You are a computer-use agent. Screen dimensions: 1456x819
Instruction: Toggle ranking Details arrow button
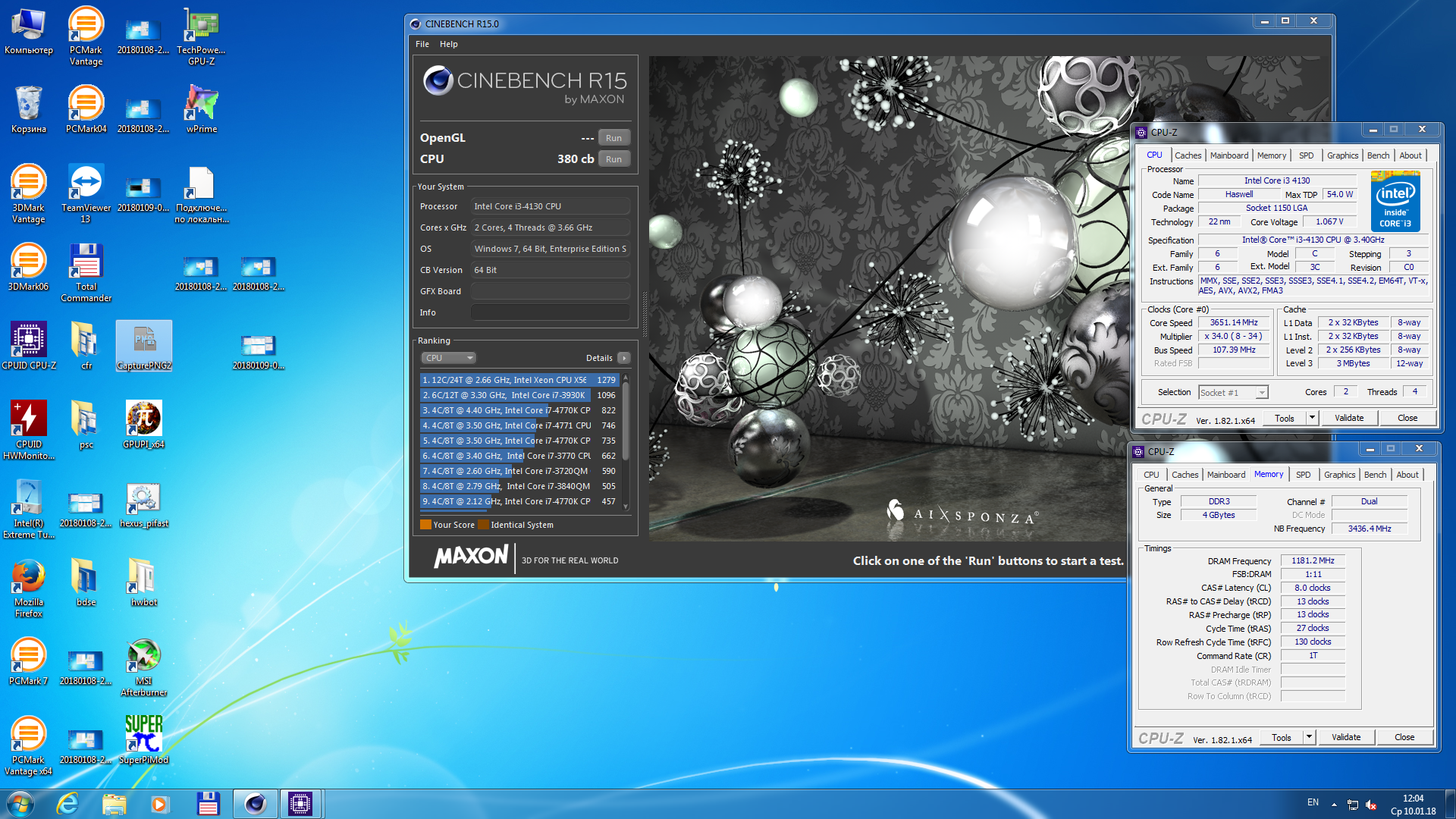click(x=623, y=358)
